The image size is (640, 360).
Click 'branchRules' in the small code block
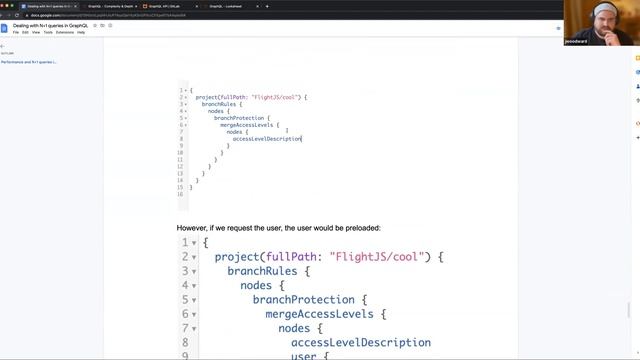[219, 104]
